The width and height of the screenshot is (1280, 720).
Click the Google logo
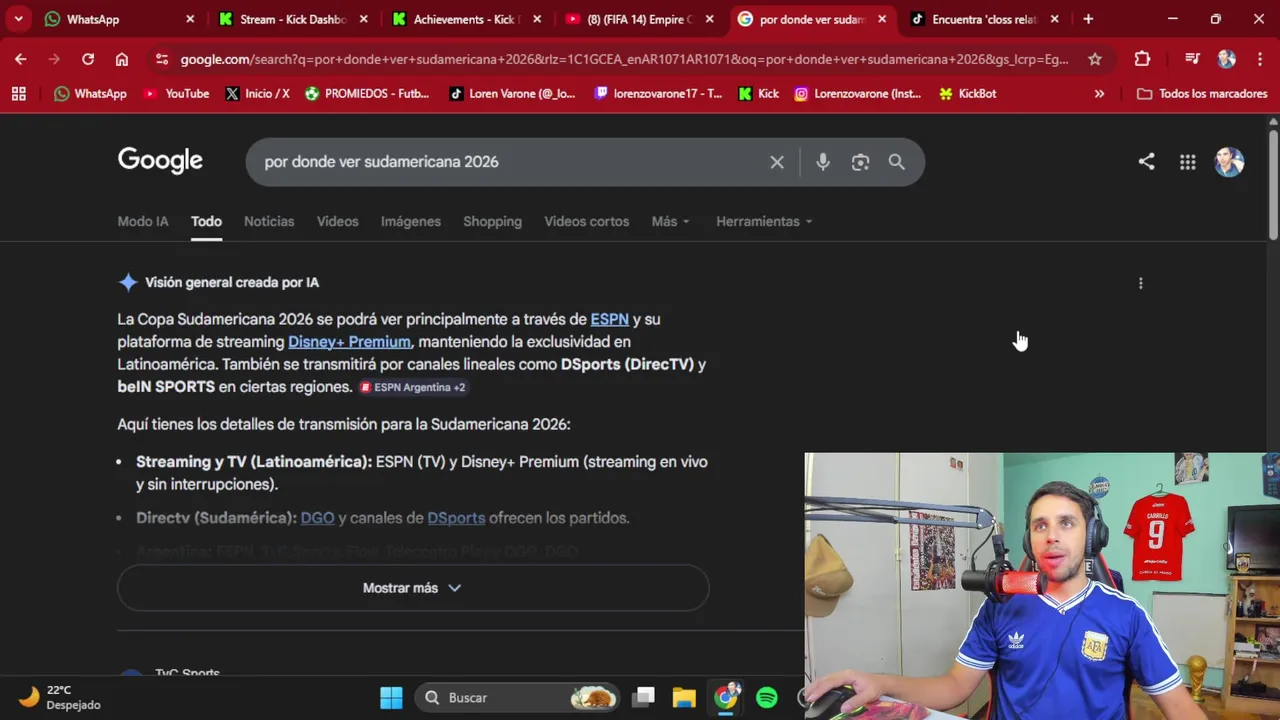point(160,160)
